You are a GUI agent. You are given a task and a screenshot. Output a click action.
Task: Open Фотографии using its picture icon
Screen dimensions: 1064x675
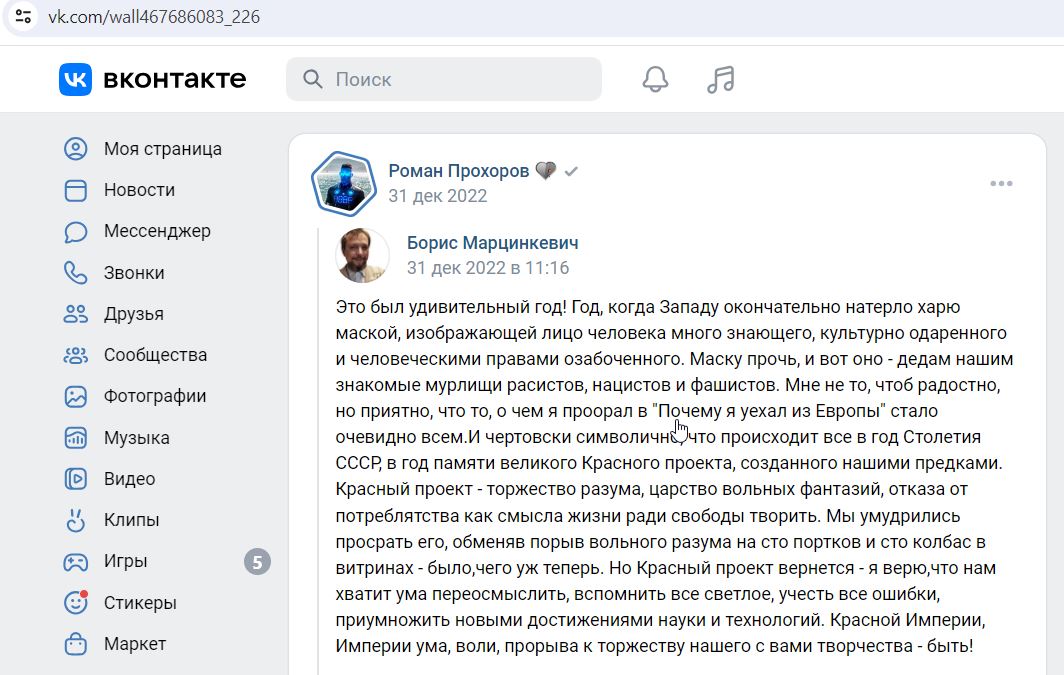click(75, 396)
